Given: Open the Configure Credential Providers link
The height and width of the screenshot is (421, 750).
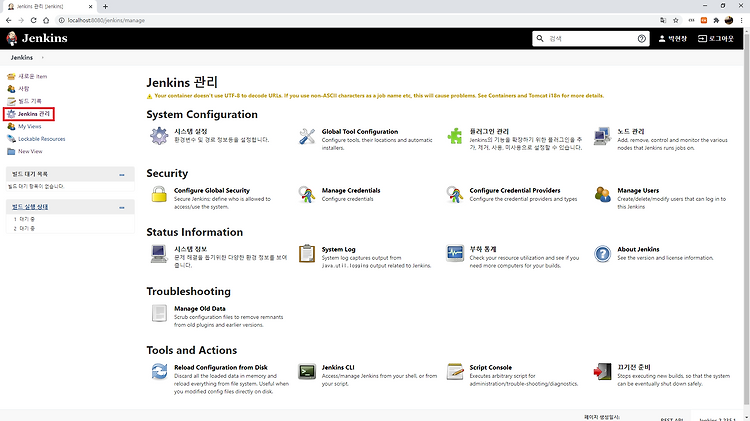Looking at the screenshot, I should point(515,190).
